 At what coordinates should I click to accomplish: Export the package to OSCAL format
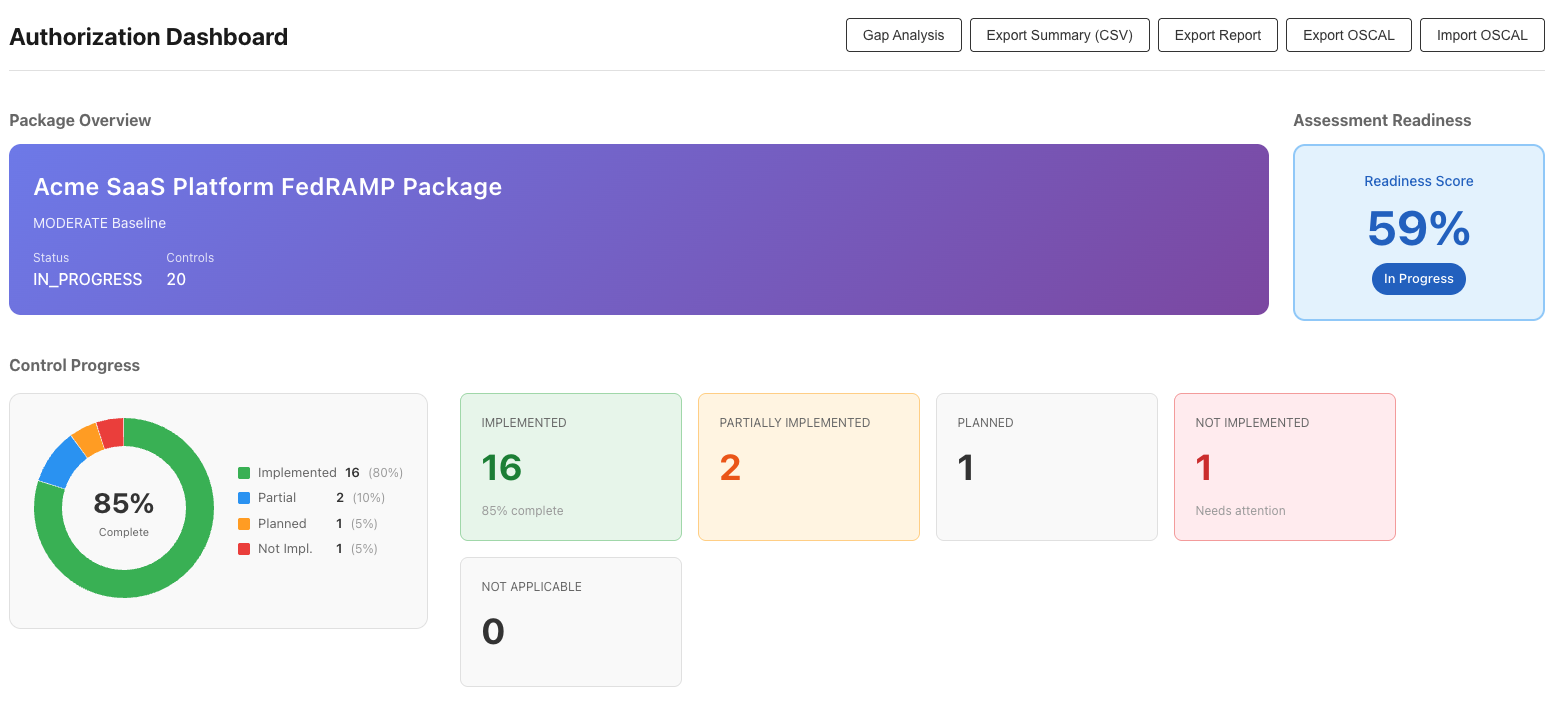(1348, 34)
